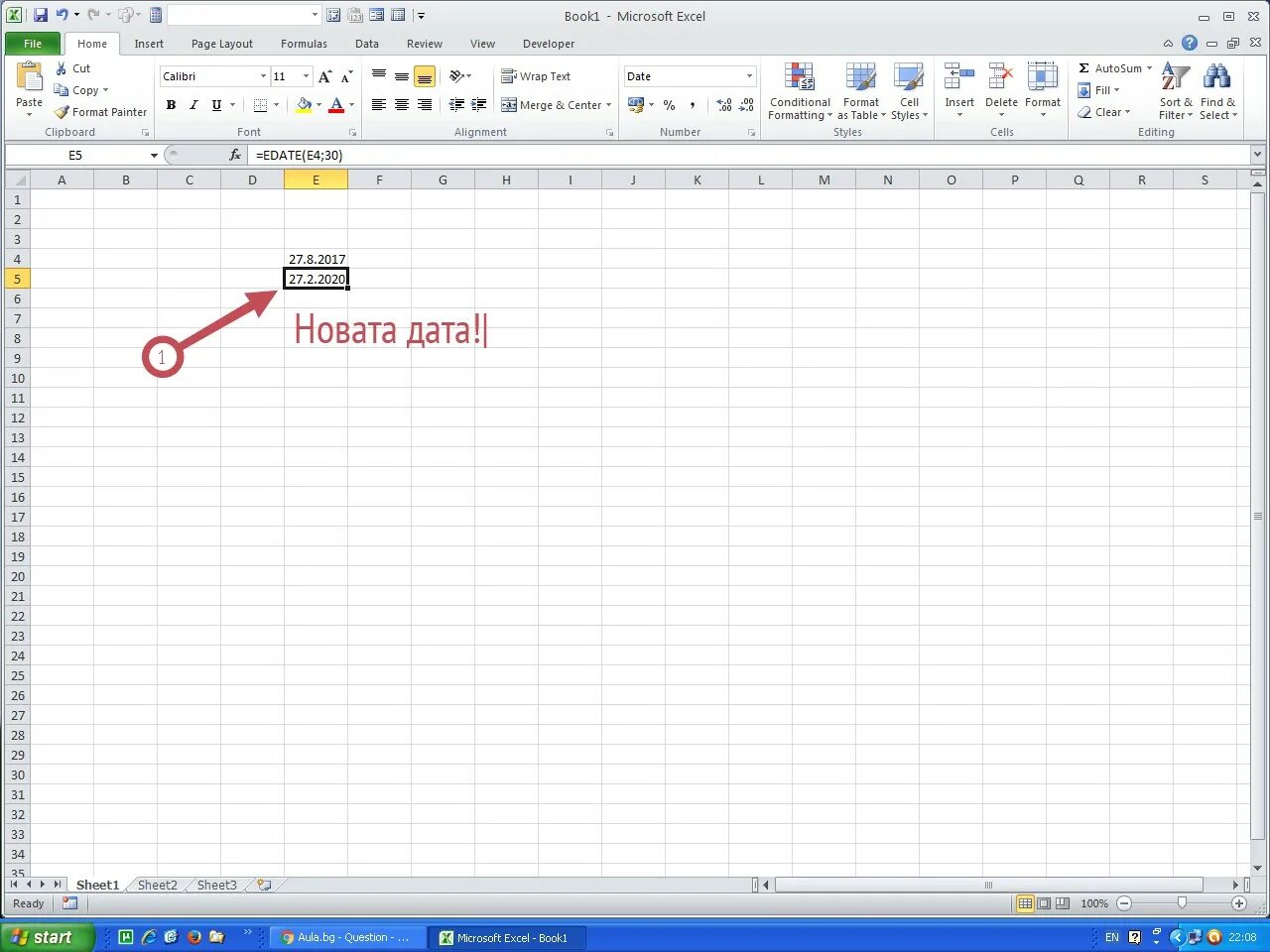Click the Font Color letter A icon

(x=336, y=105)
